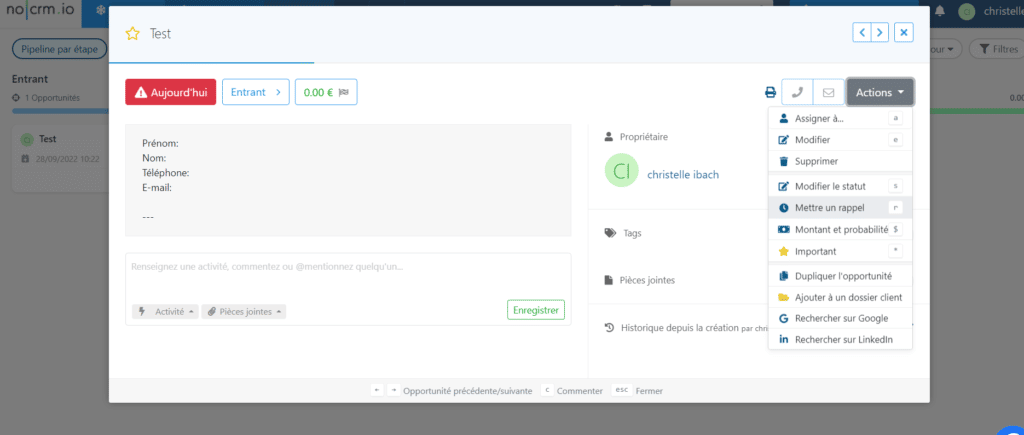This screenshot has width=1024, height=435.
Task: Click the Enregistrer button
Action: 536,310
